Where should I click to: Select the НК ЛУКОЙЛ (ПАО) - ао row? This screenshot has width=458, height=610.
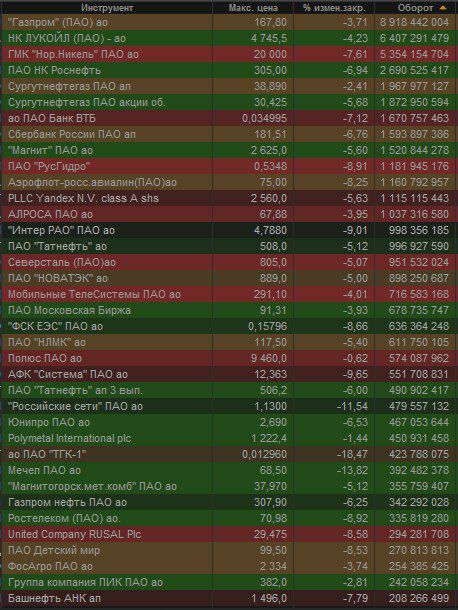click(229, 38)
